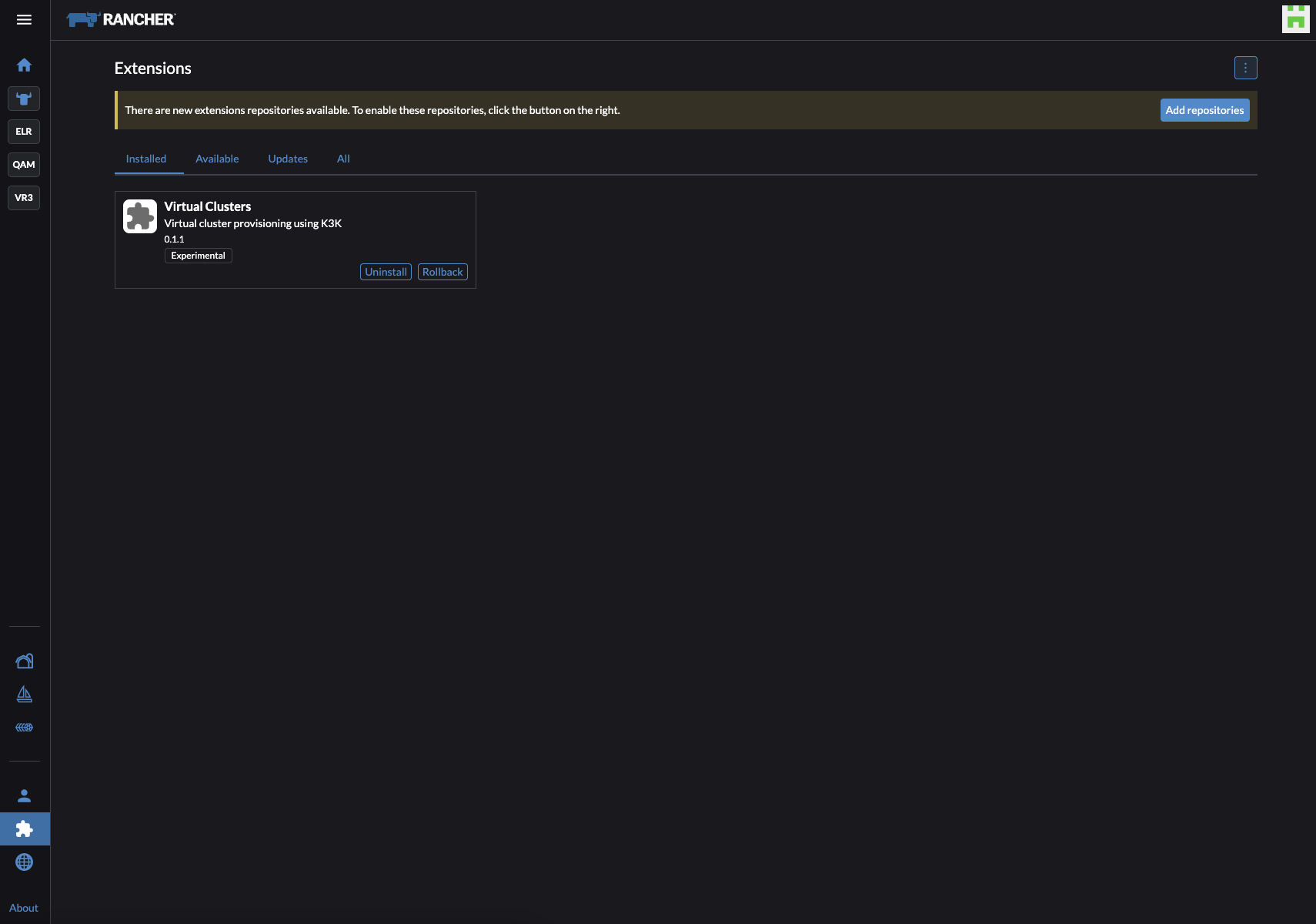Image resolution: width=1316 pixels, height=924 pixels.
Task: Switch to the Available tab
Action: pos(217,159)
